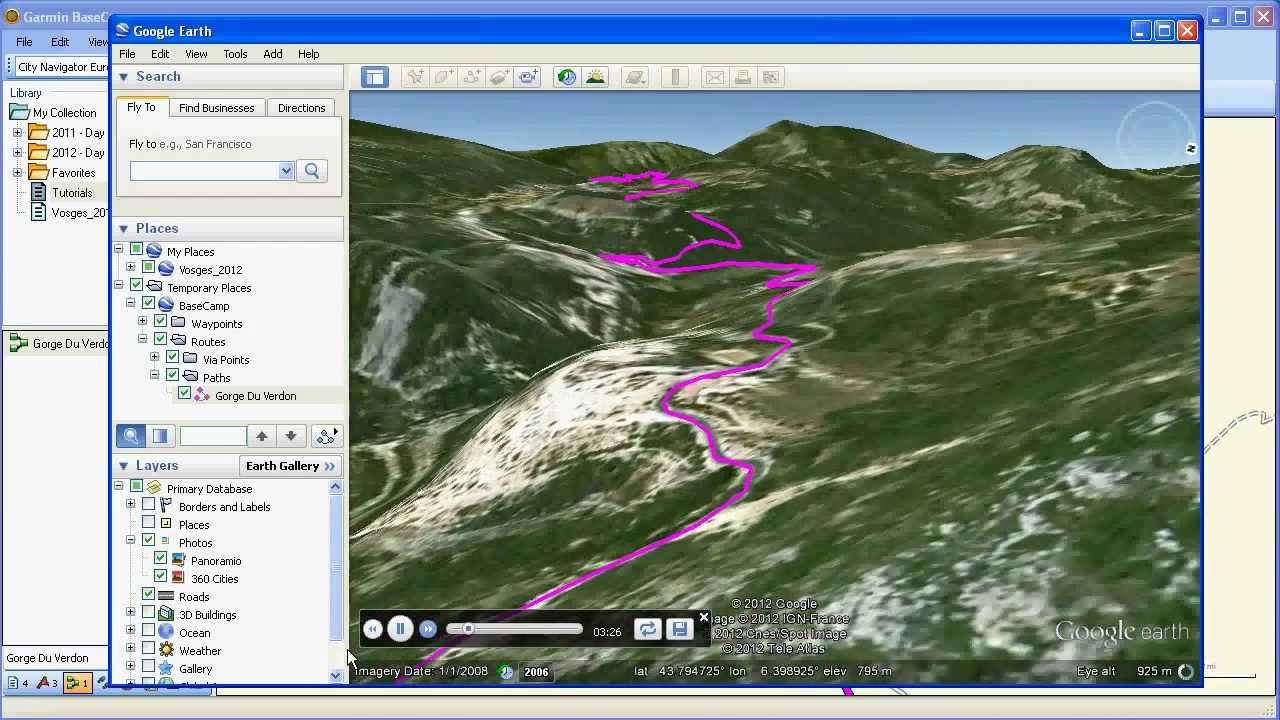The image size is (1280, 720).
Task: Move item up with the up arrow
Action: coord(262,436)
